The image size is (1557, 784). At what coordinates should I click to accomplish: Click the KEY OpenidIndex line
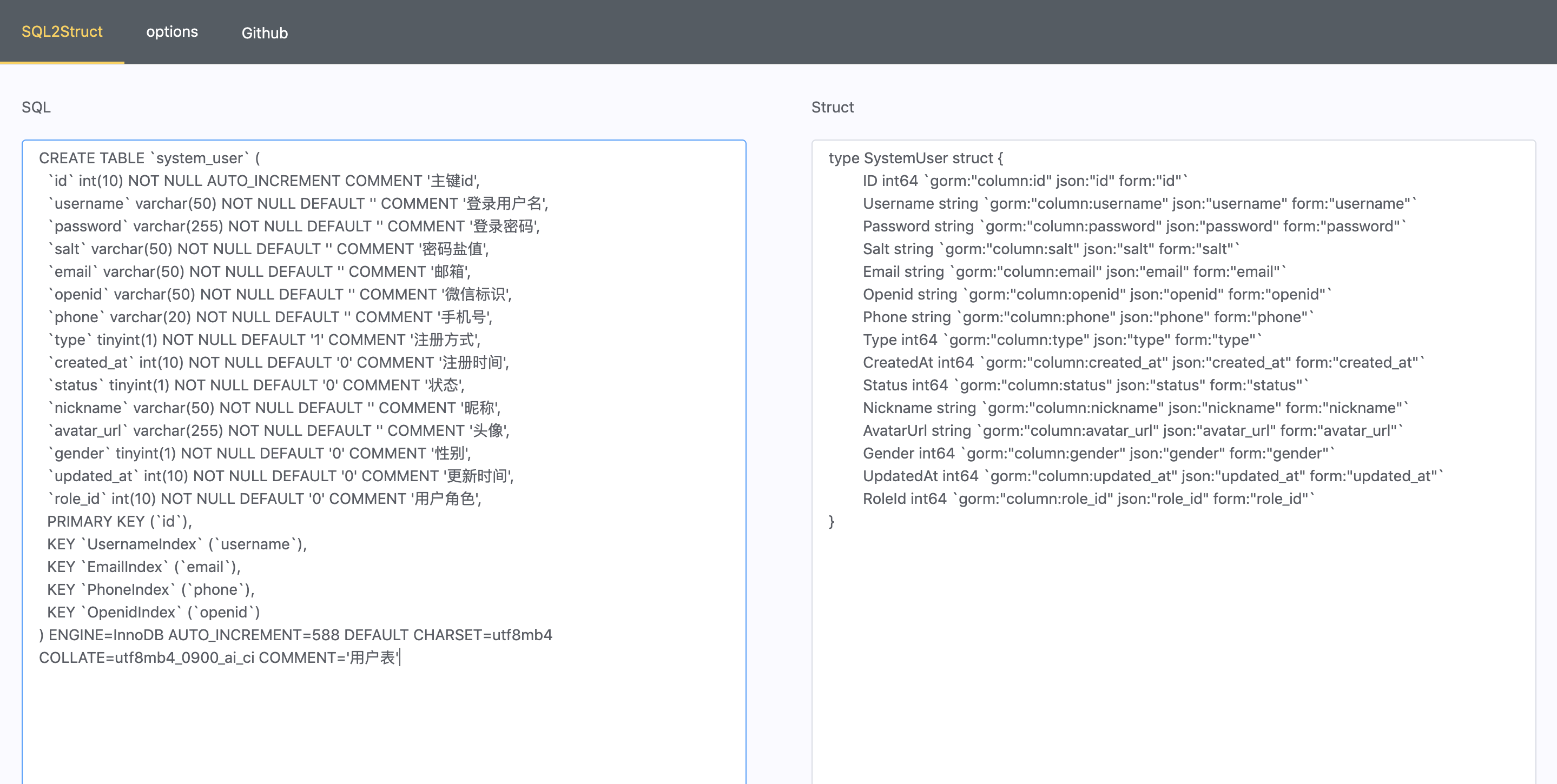point(154,613)
